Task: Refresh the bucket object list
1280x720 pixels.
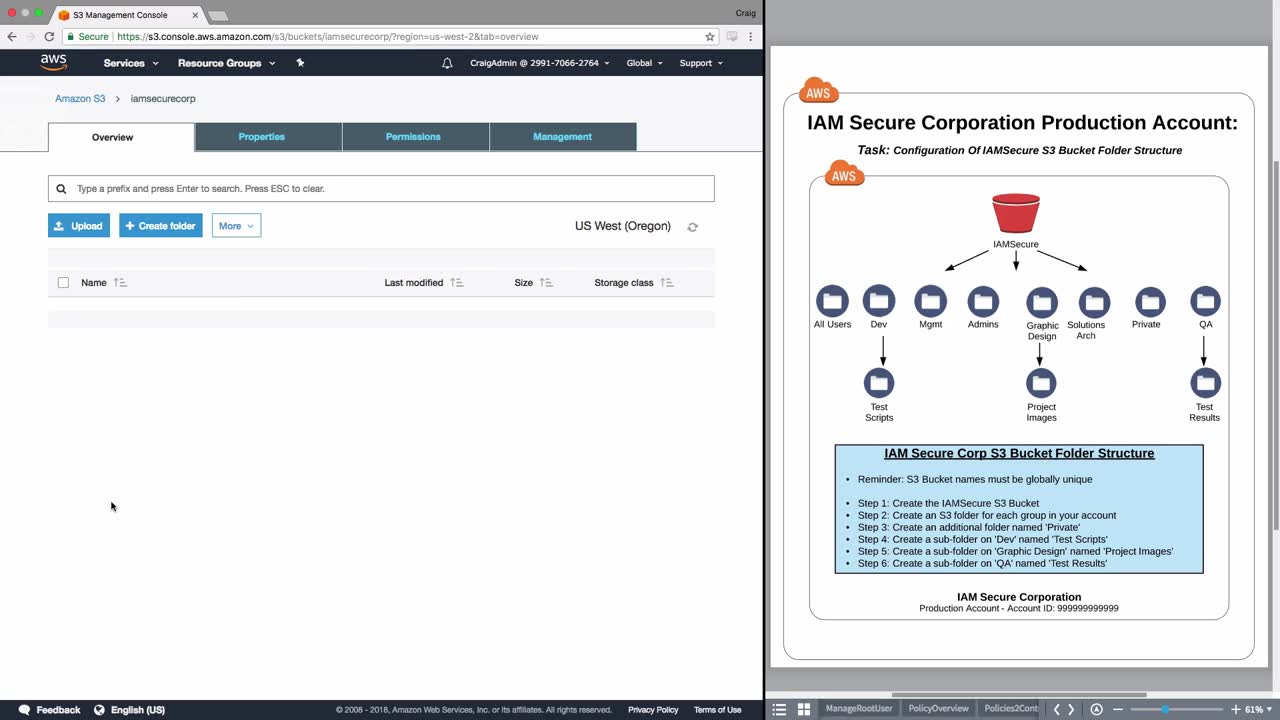Action: point(692,227)
